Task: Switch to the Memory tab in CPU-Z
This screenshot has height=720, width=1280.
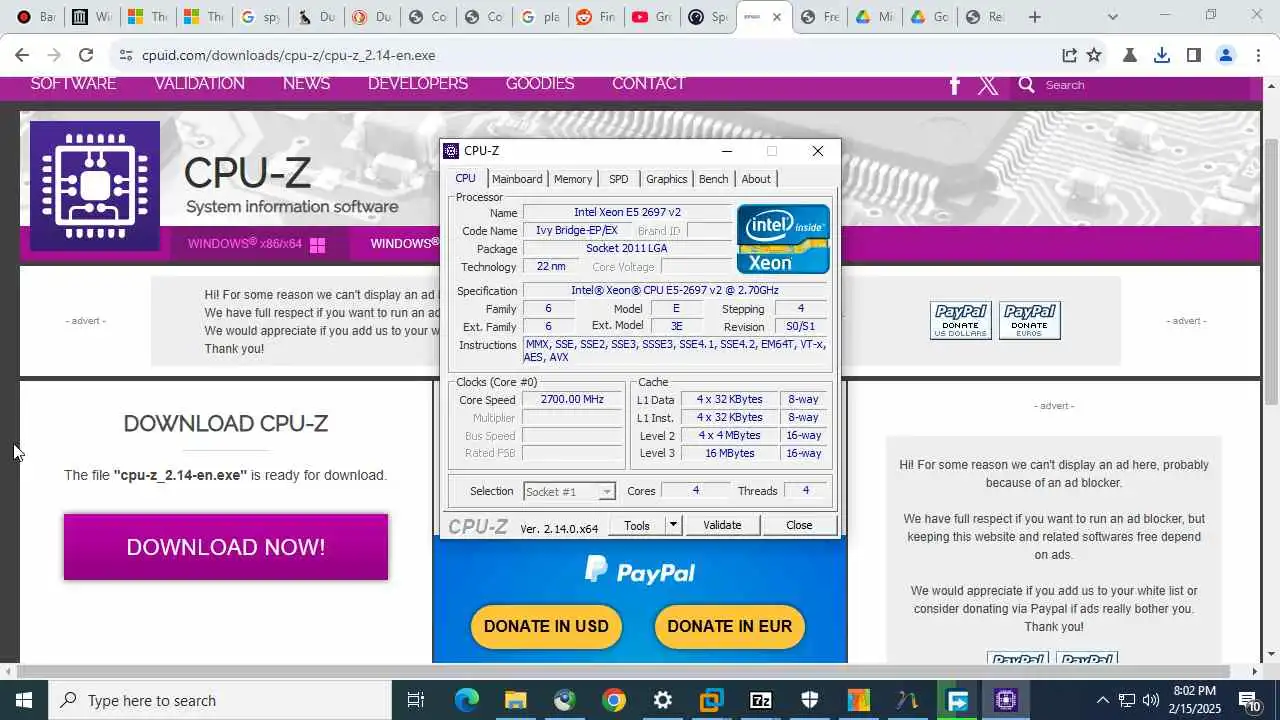Action: pos(573,179)
